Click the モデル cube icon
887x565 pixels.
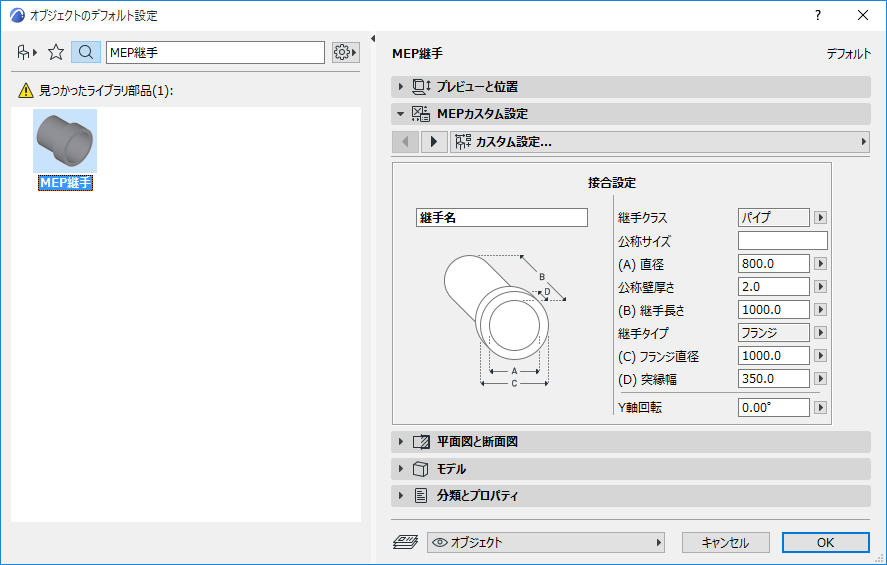click(420, 469)
